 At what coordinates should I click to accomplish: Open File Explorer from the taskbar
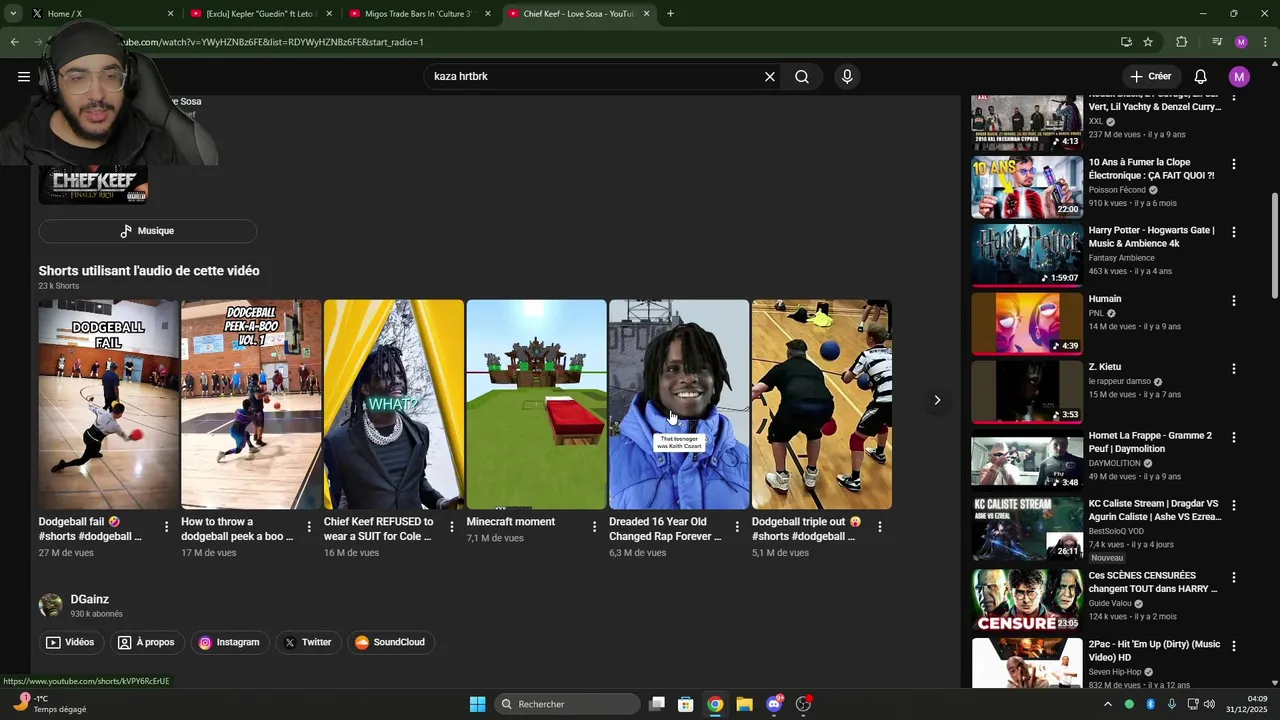[744, 704]
